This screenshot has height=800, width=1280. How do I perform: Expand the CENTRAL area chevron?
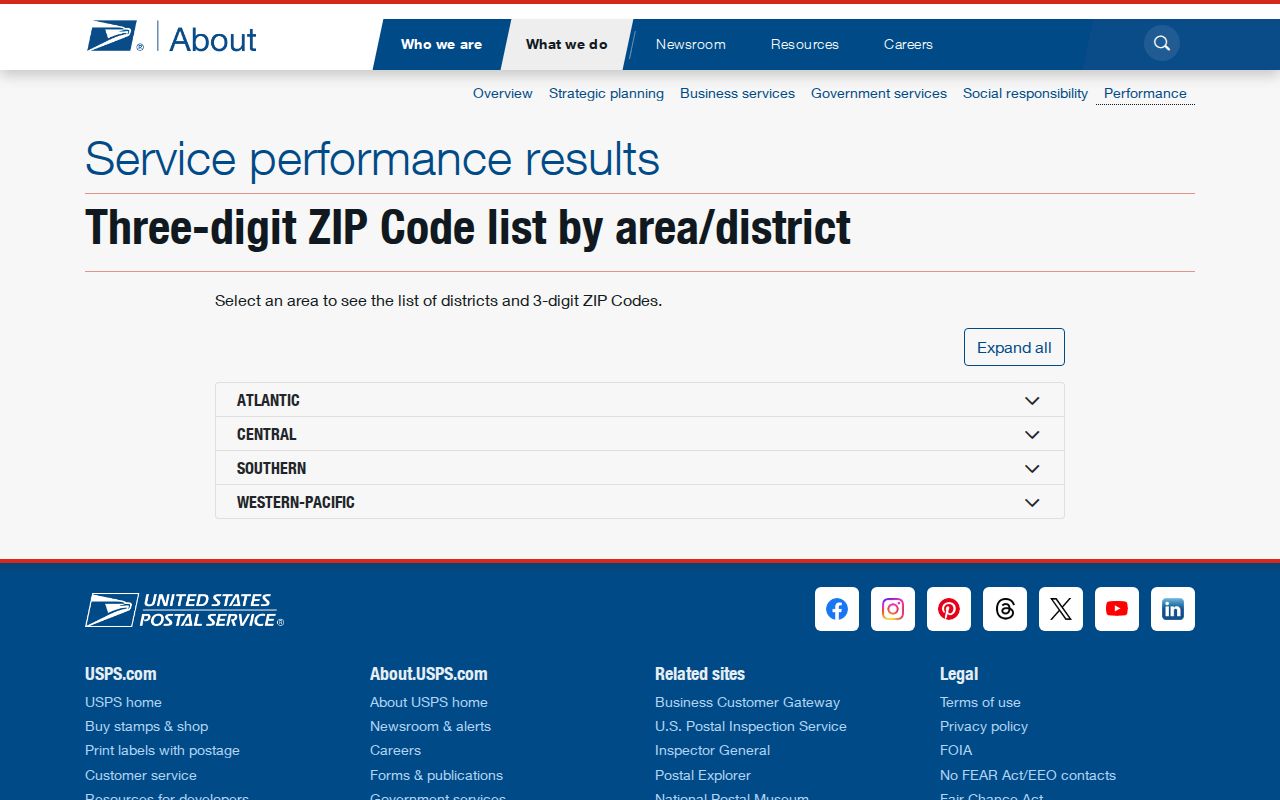(x=1032, y=434)
